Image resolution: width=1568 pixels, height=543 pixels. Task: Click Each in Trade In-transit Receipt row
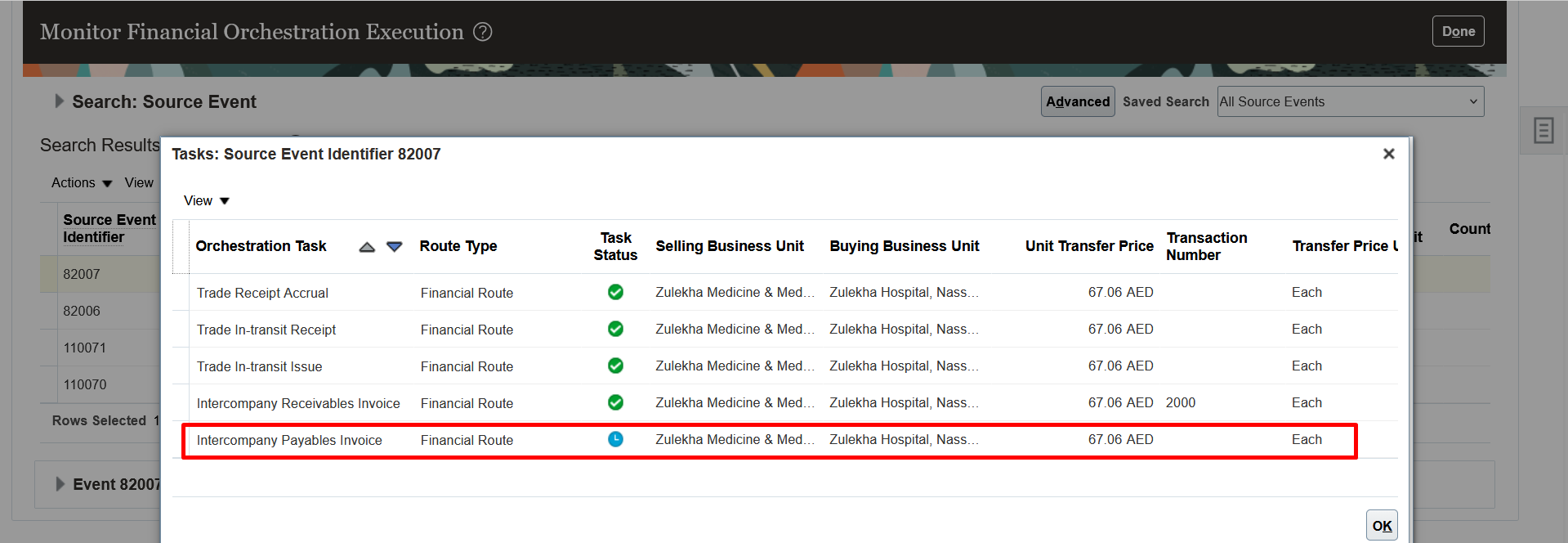pos(1307,330)
